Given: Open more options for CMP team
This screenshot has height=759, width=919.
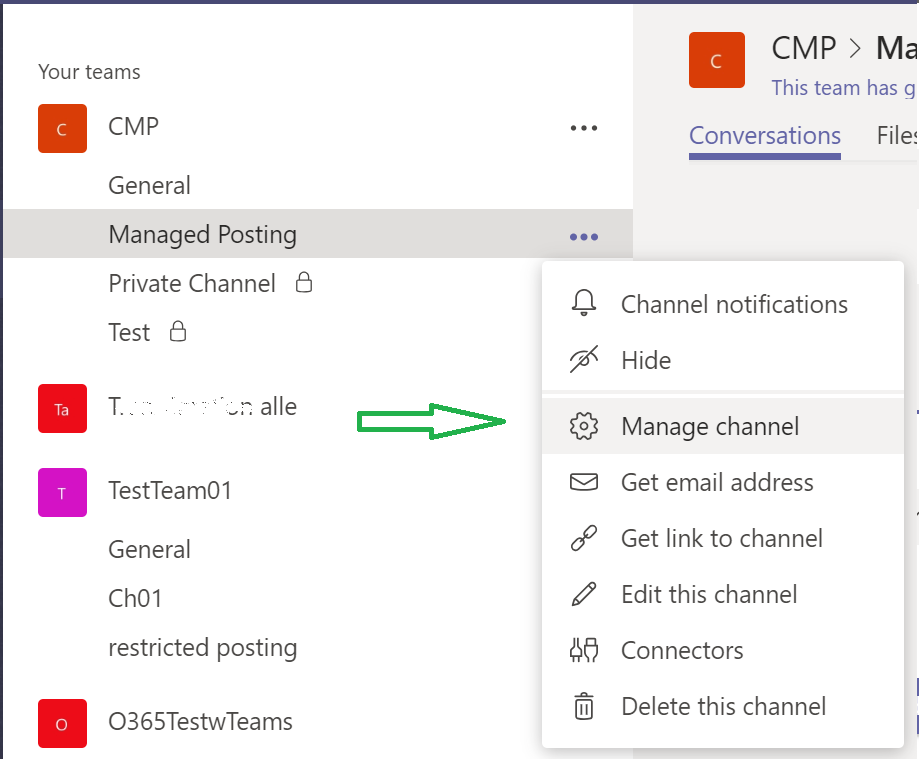Looking at the screenshot, I should tap(584, 128).
